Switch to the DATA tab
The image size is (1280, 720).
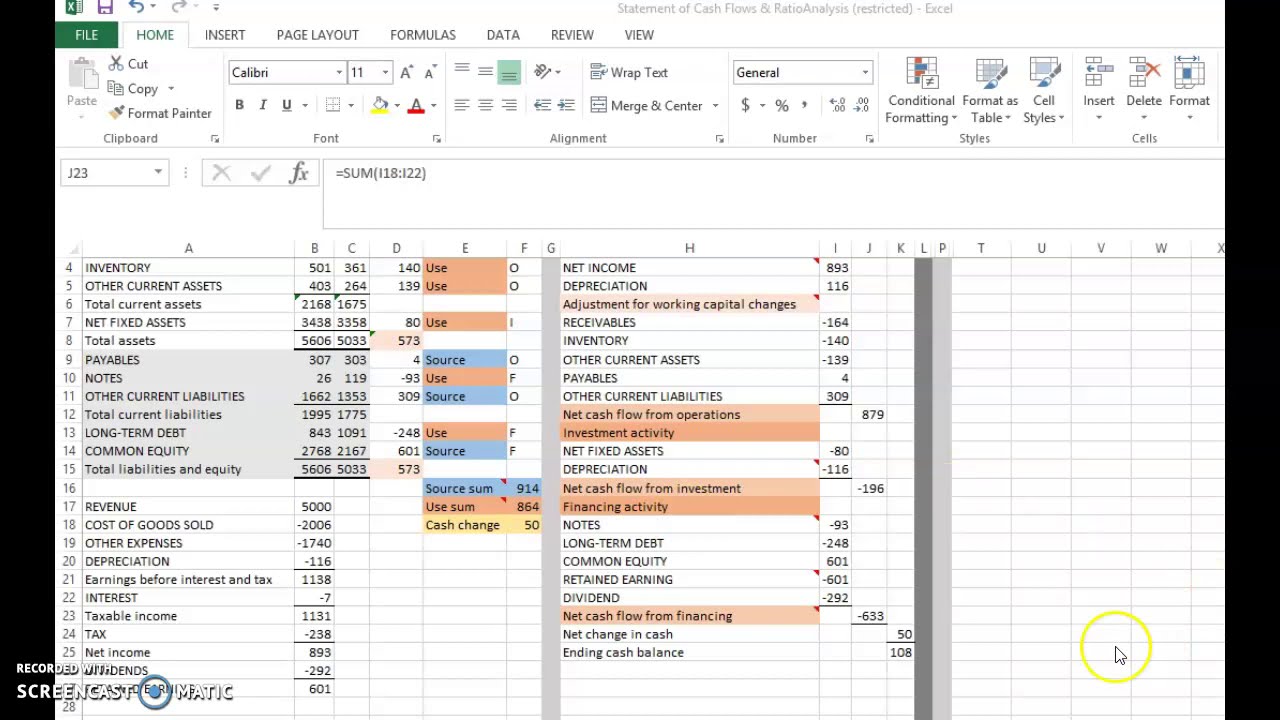503,35
